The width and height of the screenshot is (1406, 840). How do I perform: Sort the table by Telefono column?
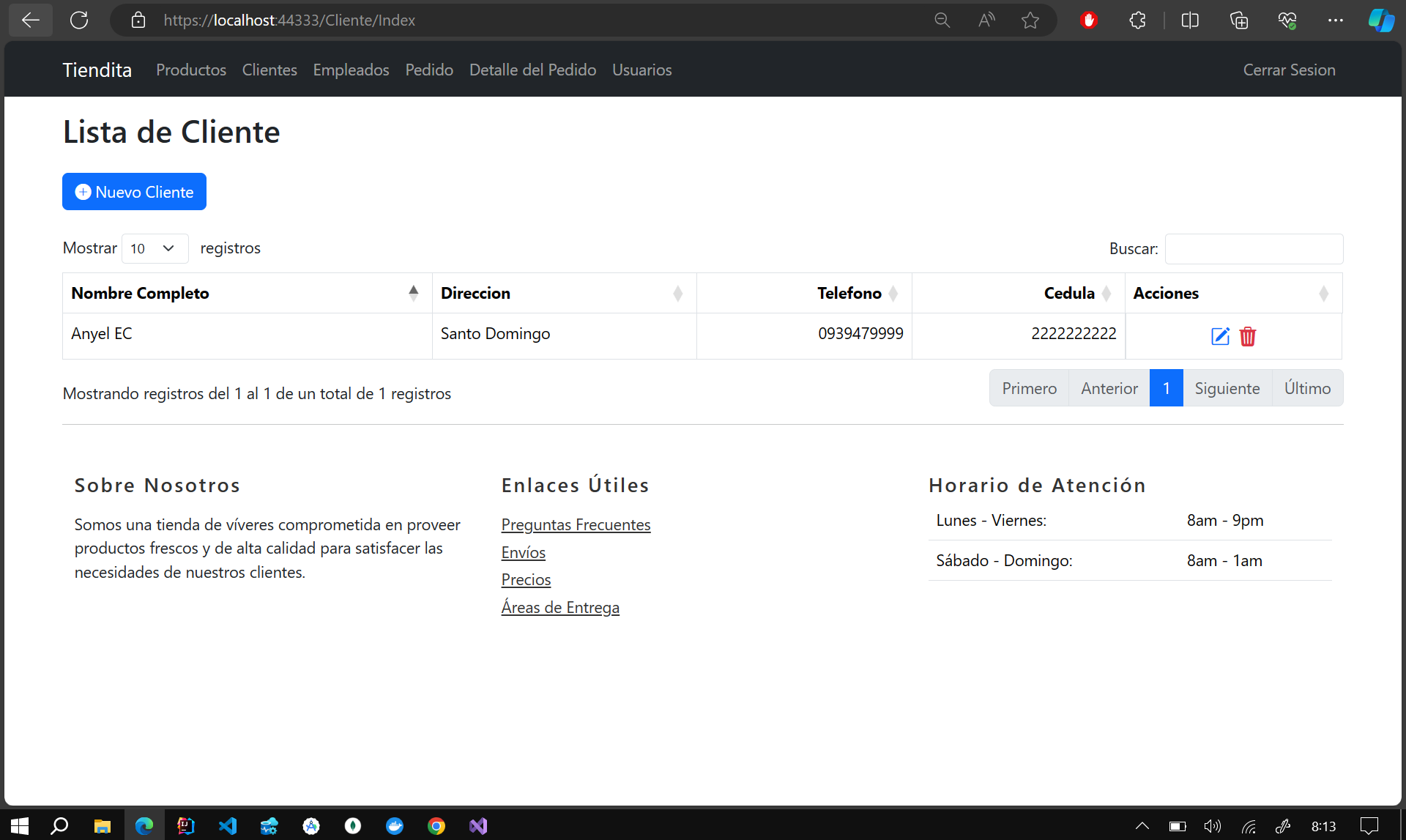tap(849, 293)
